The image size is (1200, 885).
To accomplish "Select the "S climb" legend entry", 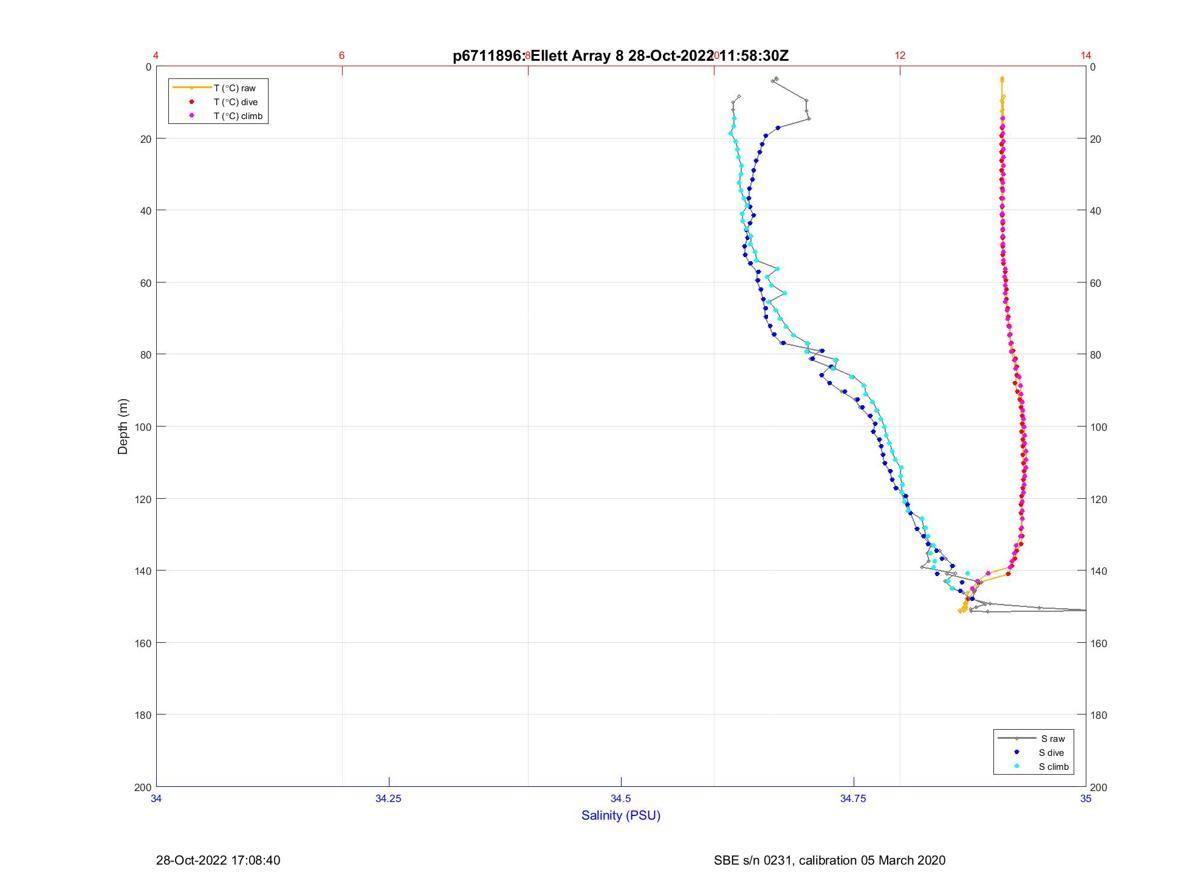I will coord(1054,767).
